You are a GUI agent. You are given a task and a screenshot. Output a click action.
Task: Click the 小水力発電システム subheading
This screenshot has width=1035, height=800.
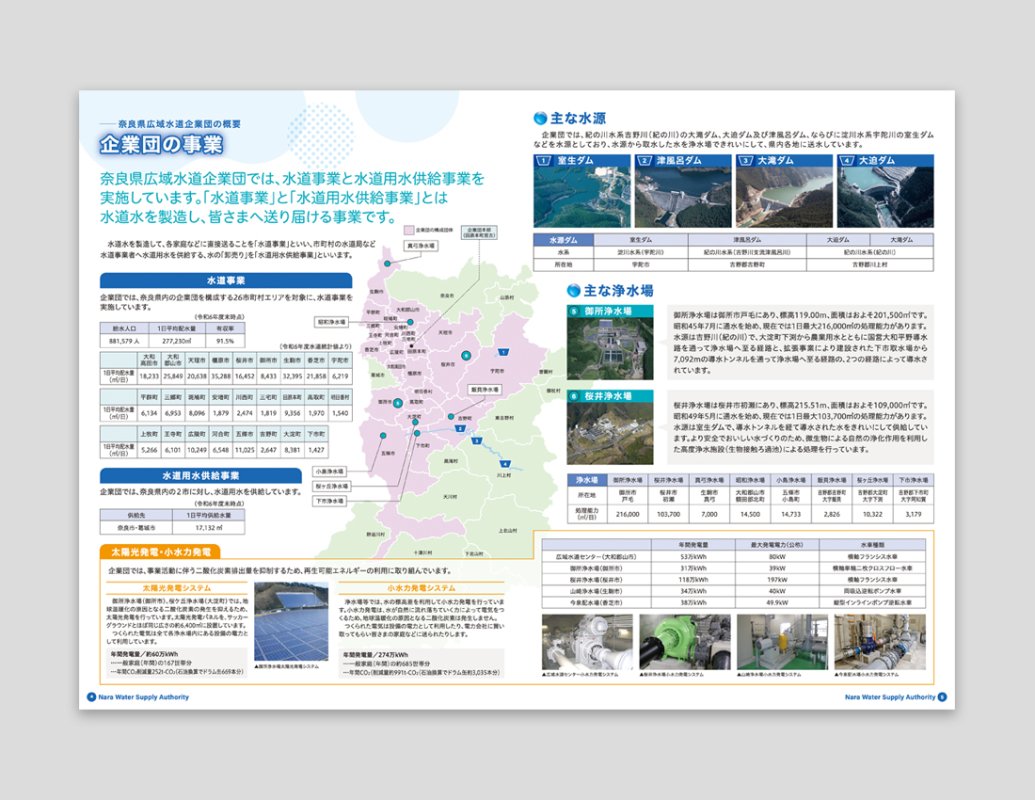(x=421, y=587)
